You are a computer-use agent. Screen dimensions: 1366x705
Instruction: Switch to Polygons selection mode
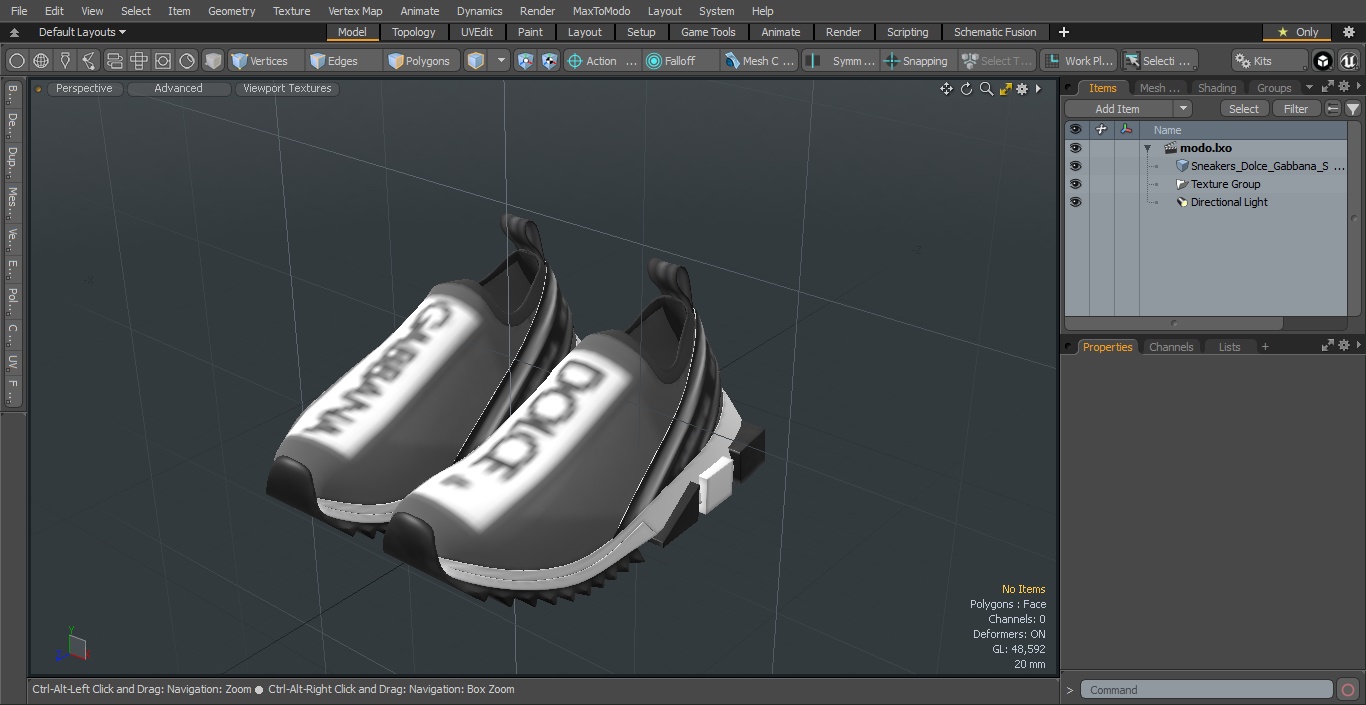point(420,61)
